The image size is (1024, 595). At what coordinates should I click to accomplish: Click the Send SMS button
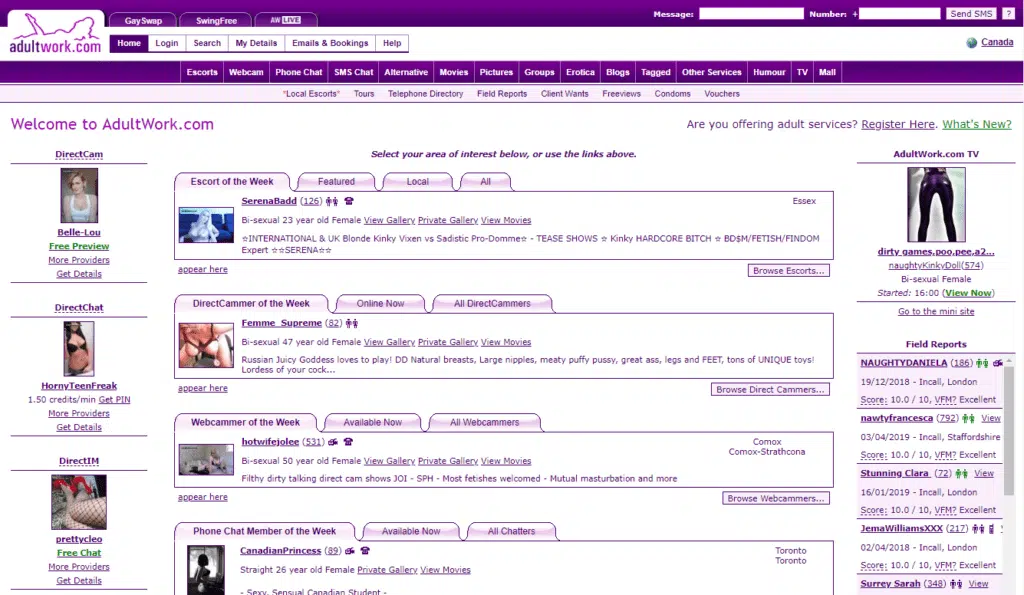pos(971,14)
